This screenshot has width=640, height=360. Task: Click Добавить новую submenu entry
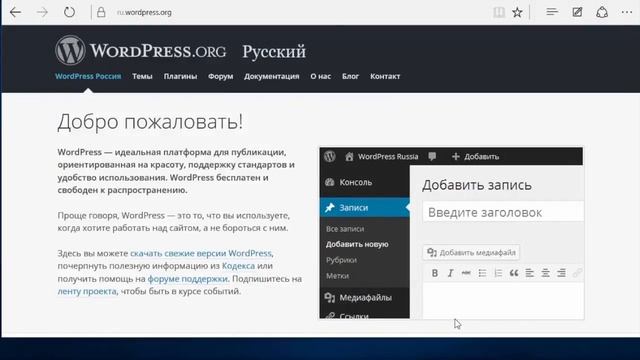coord(357,244)
